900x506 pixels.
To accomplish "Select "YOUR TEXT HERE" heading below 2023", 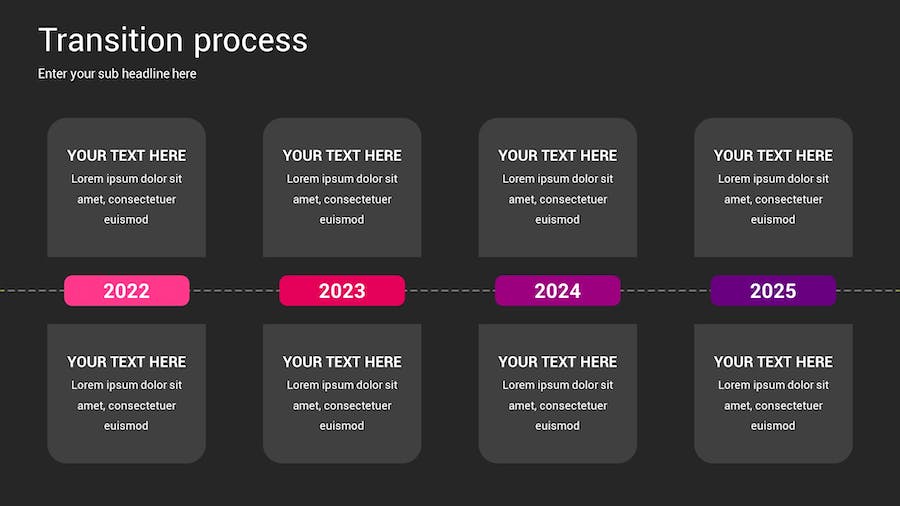I will pyautogui.click(x=342, y=361).
